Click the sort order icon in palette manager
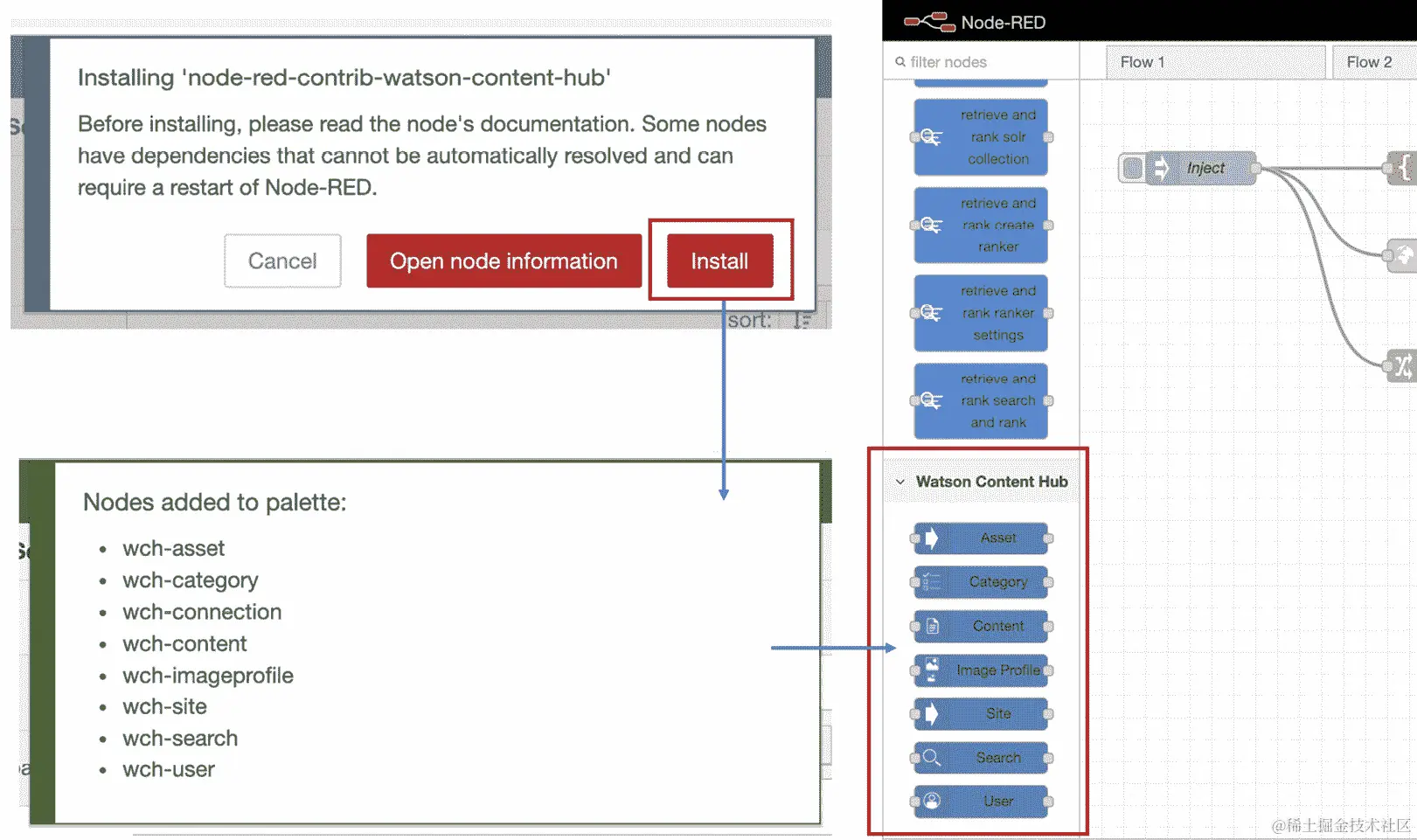 click(x=802, y=320)
